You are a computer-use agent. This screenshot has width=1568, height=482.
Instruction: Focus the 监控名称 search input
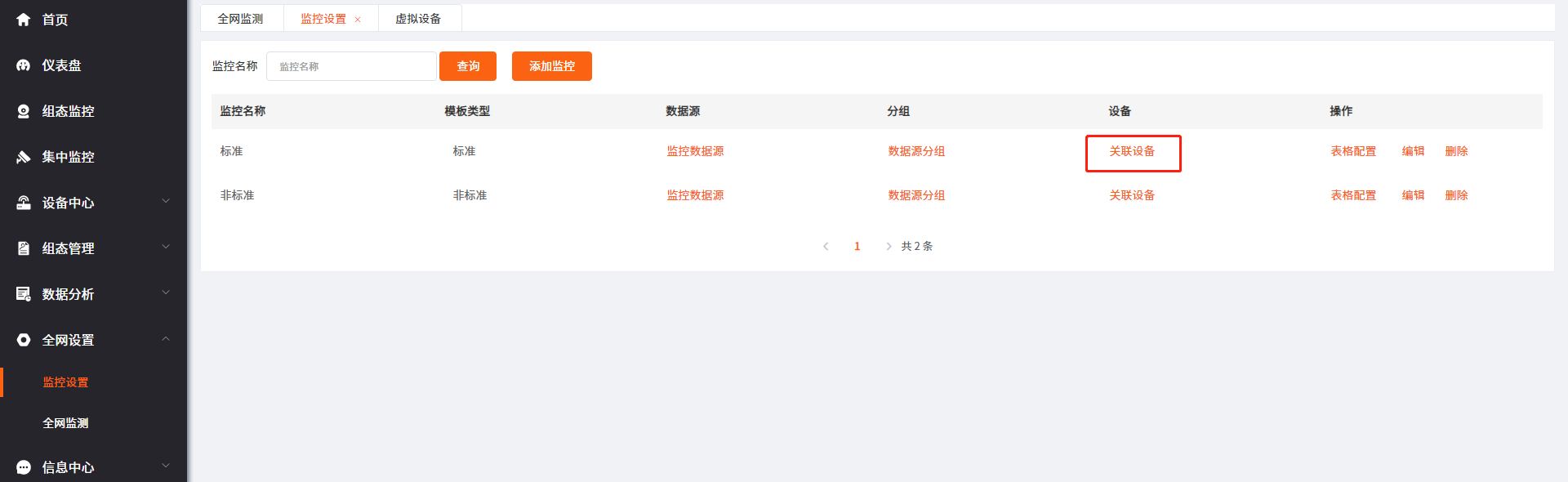tap(351, 66)
